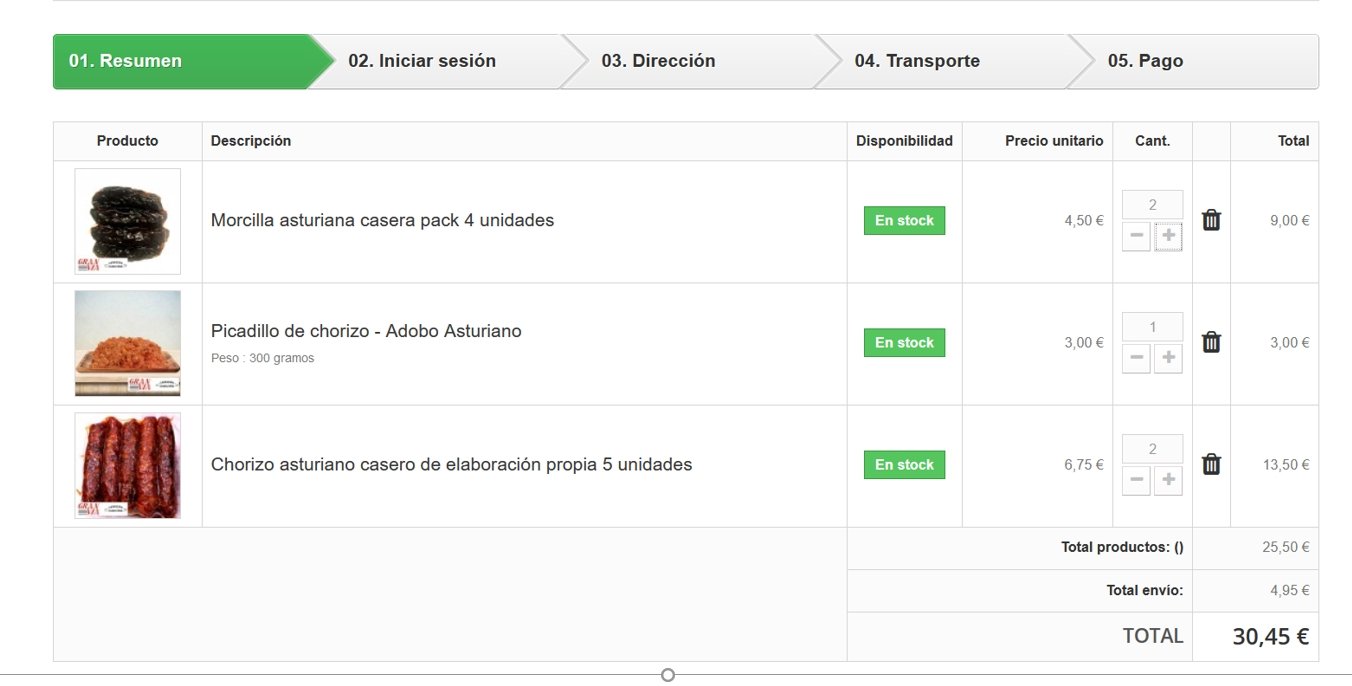Open the 03. Dirección step
This screenshot has height=686, width=1352.
(658, 61)
